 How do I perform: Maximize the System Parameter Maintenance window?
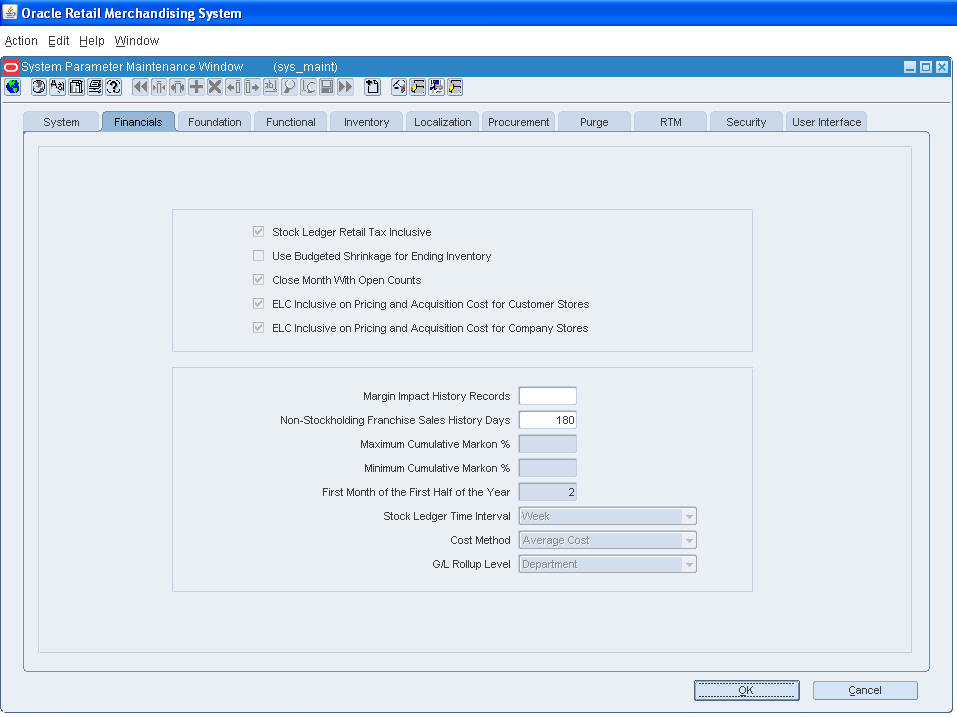[x=926, y=67]
